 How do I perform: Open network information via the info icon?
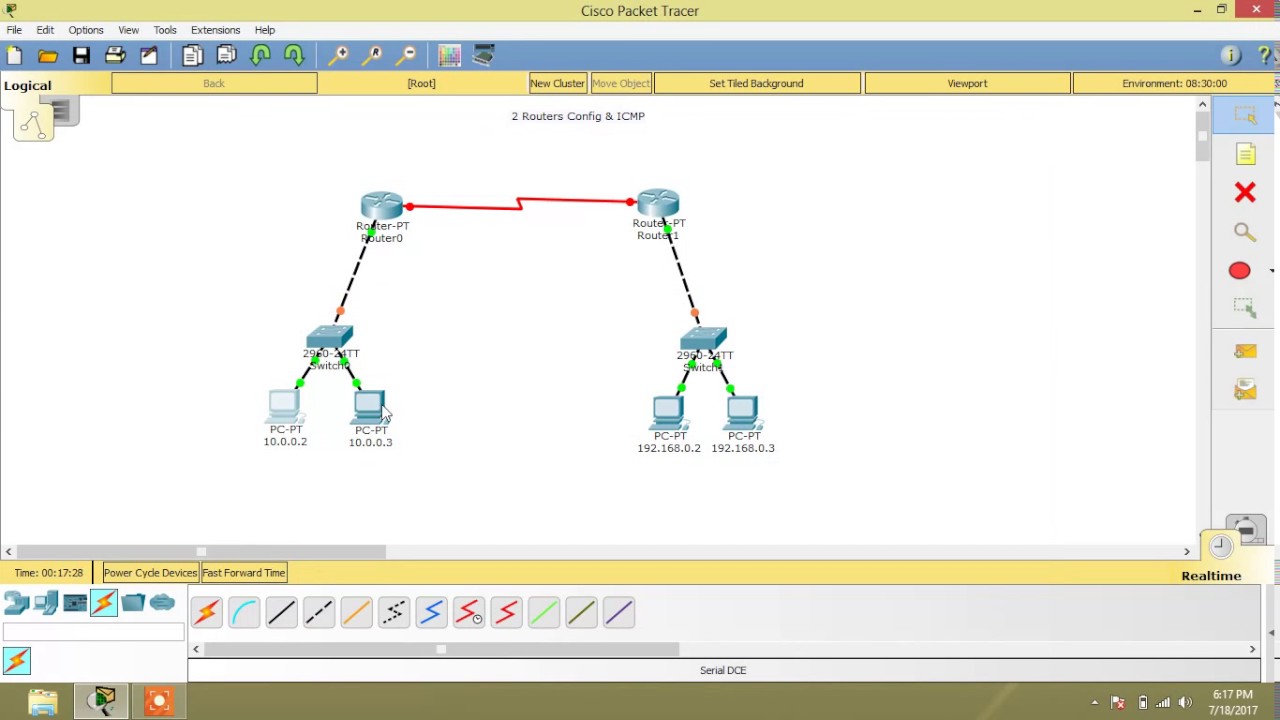point(1231,56)
